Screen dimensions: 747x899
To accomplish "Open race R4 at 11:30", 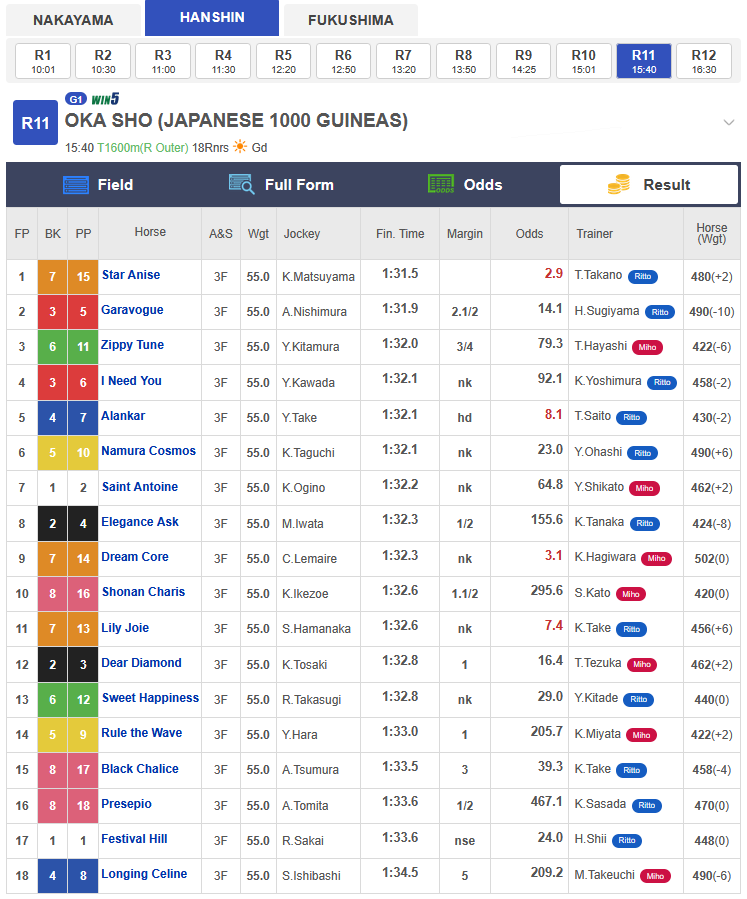I will tap(223, 61).
